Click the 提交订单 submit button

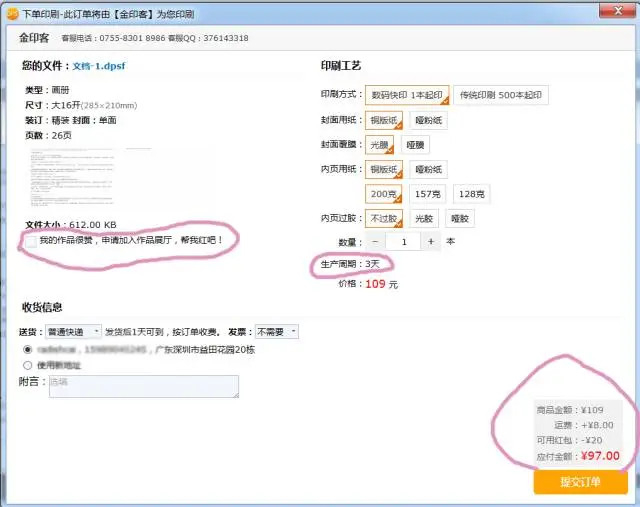click(x=580, y=482)
